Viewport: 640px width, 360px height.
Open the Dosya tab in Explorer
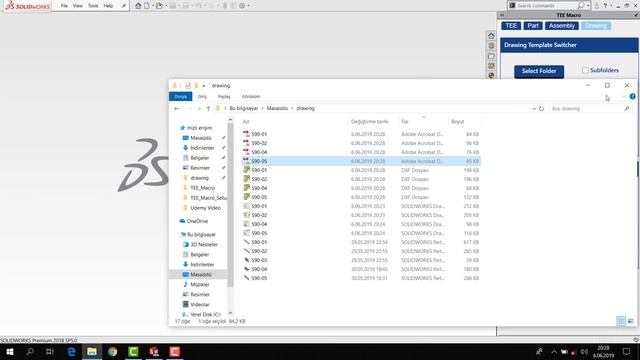click(180, 96)
